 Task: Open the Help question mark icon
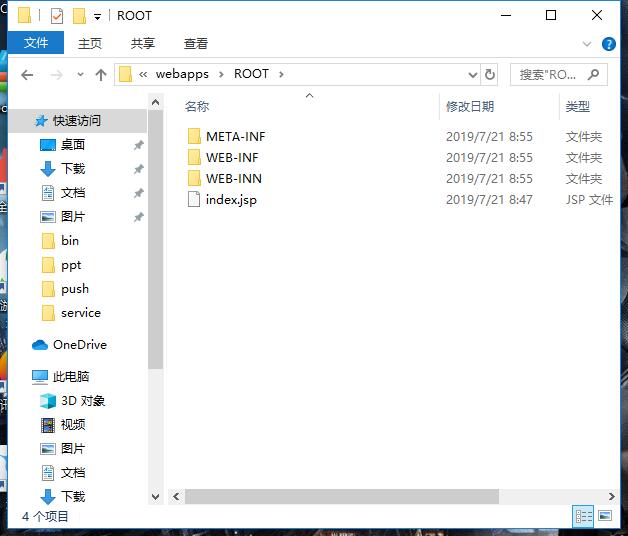608,44
